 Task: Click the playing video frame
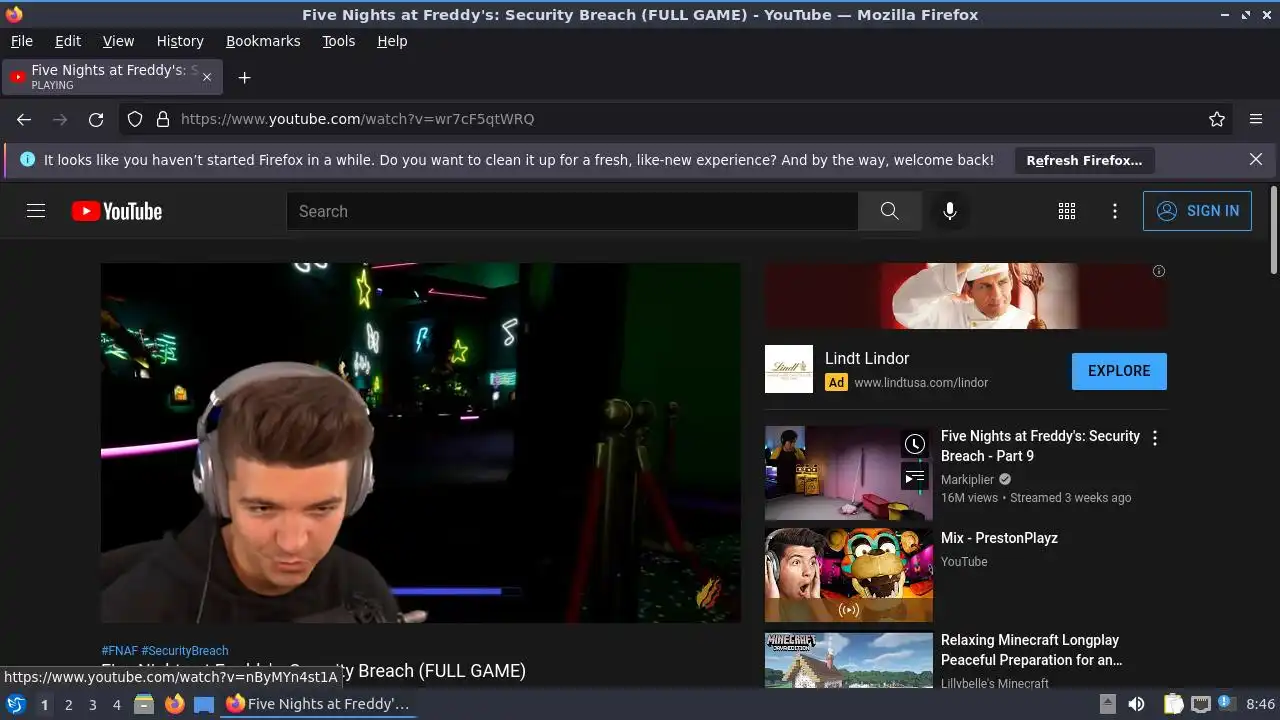point(421,443)
